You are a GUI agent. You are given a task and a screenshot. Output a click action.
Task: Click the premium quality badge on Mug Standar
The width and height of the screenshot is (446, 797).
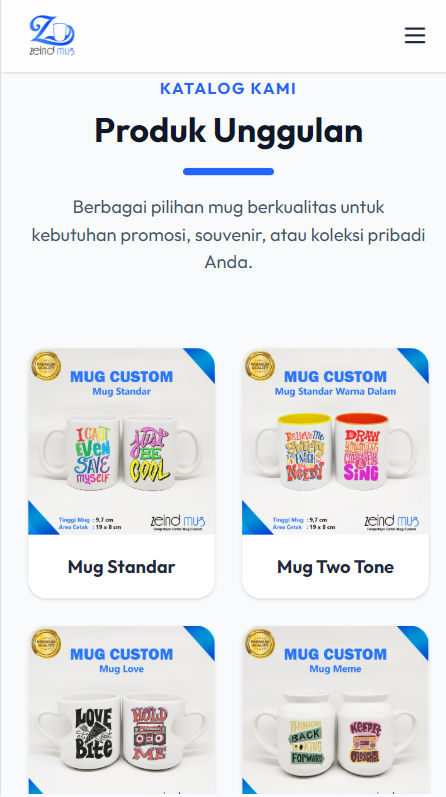point(46,366)
